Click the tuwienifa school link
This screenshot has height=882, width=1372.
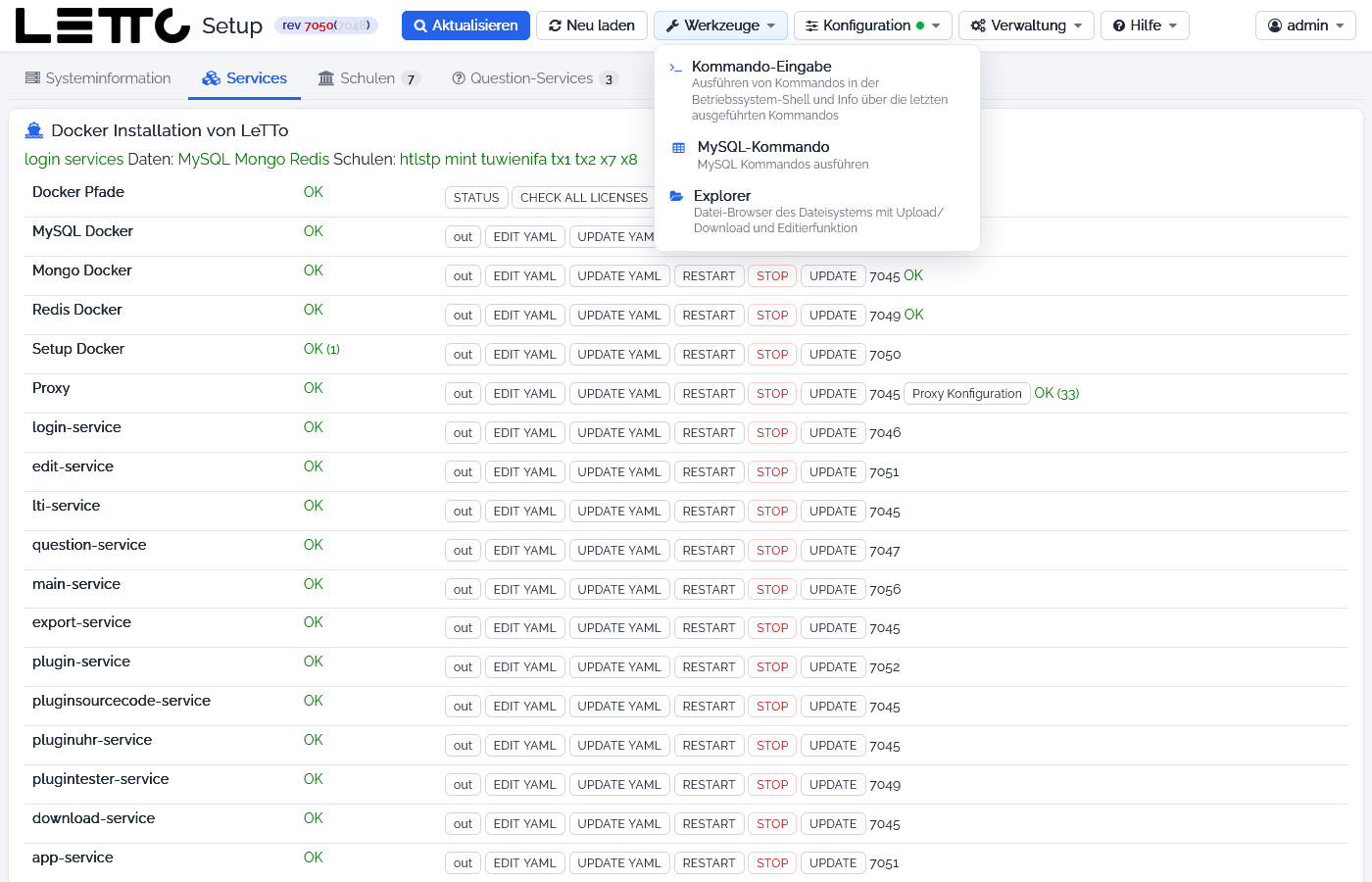[514, 159]
